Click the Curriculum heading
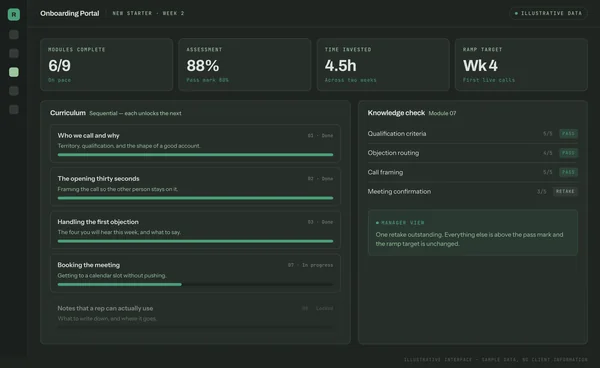600x368 pixels. click(68, 113)
